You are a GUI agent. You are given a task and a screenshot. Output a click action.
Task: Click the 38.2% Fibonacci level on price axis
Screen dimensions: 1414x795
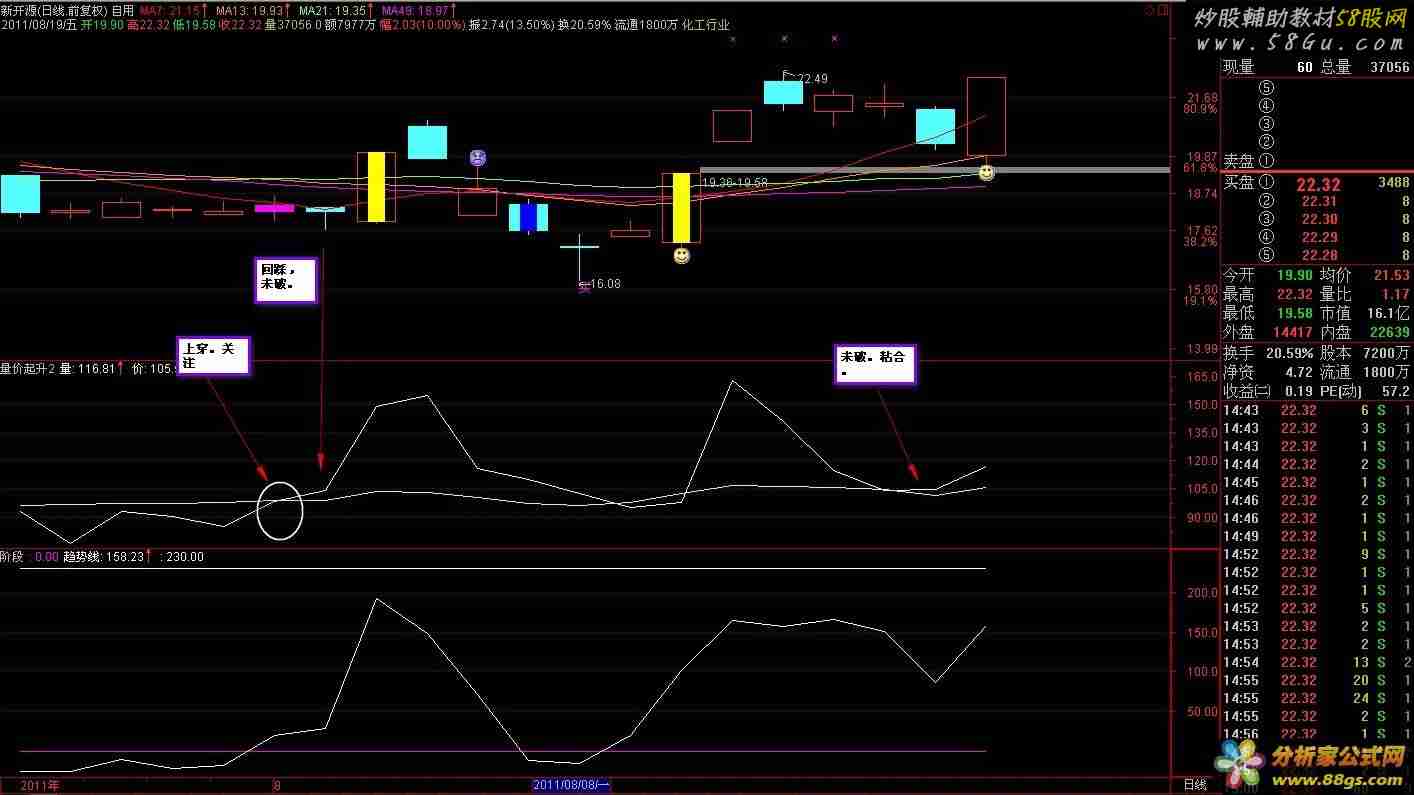(1200, 241)
